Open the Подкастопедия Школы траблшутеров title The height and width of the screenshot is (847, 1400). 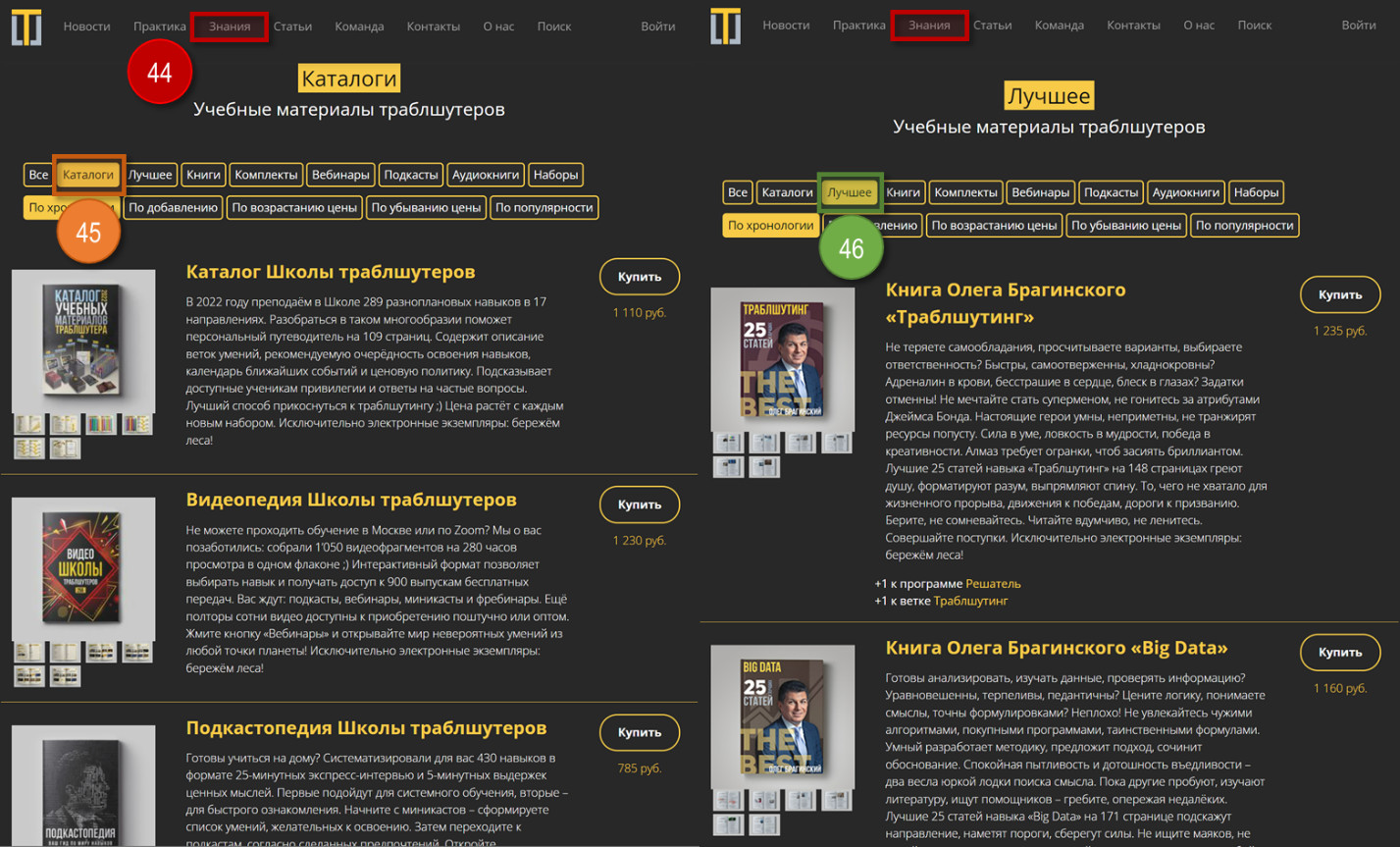click(366, 727)
